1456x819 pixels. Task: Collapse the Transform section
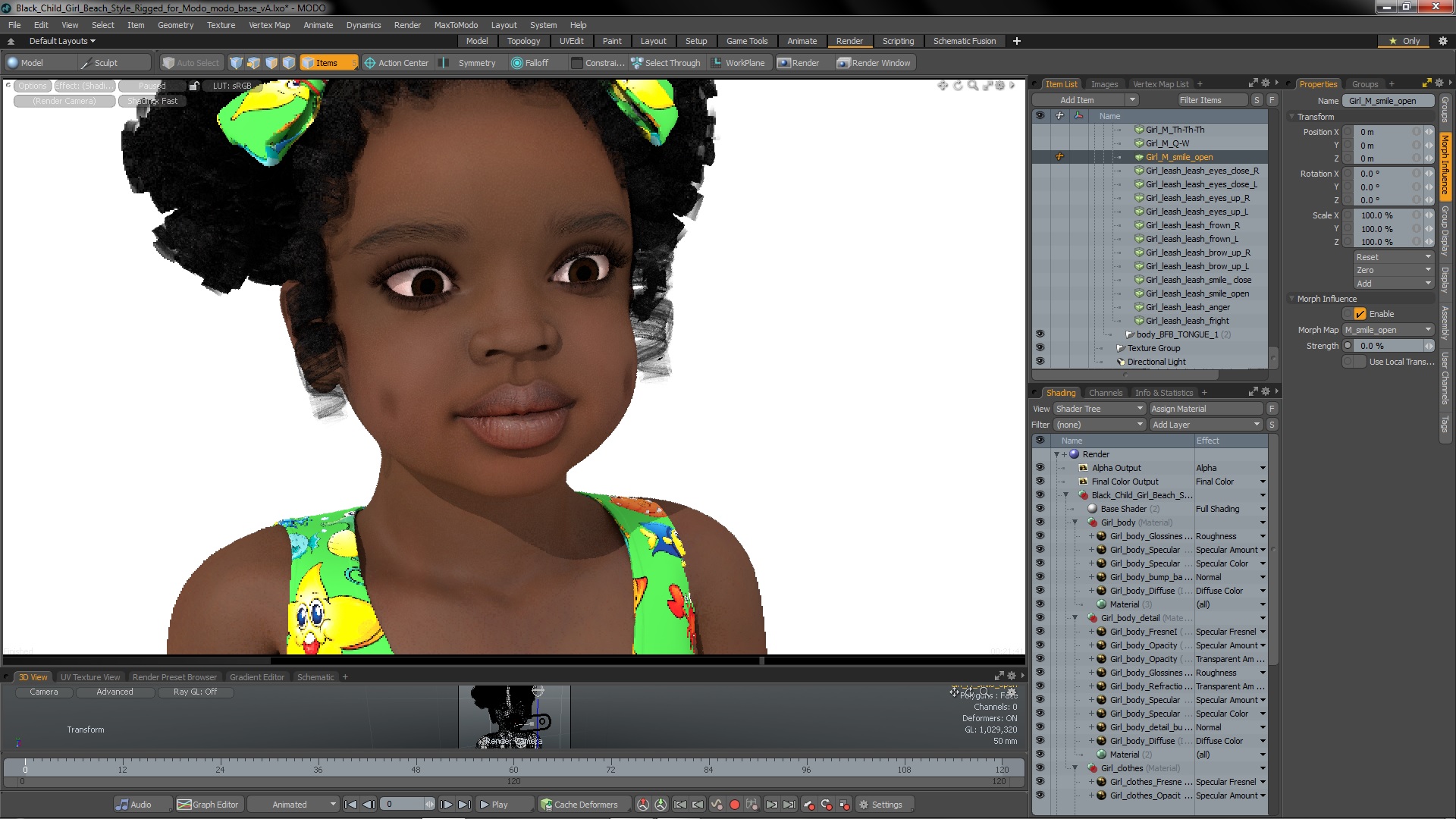pos(1292,117)
